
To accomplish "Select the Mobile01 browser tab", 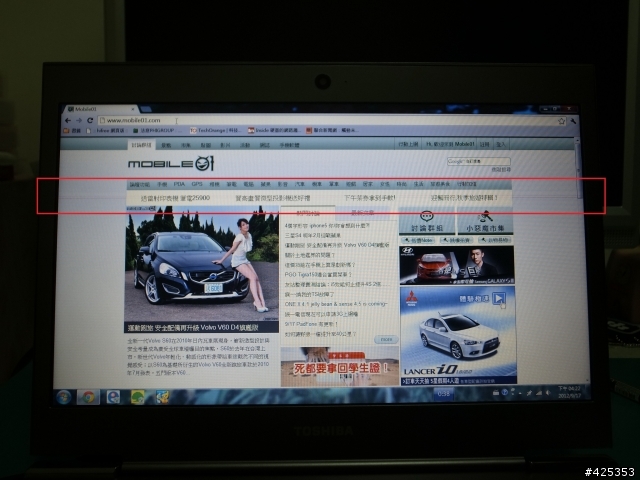I will tap(100, 109).
